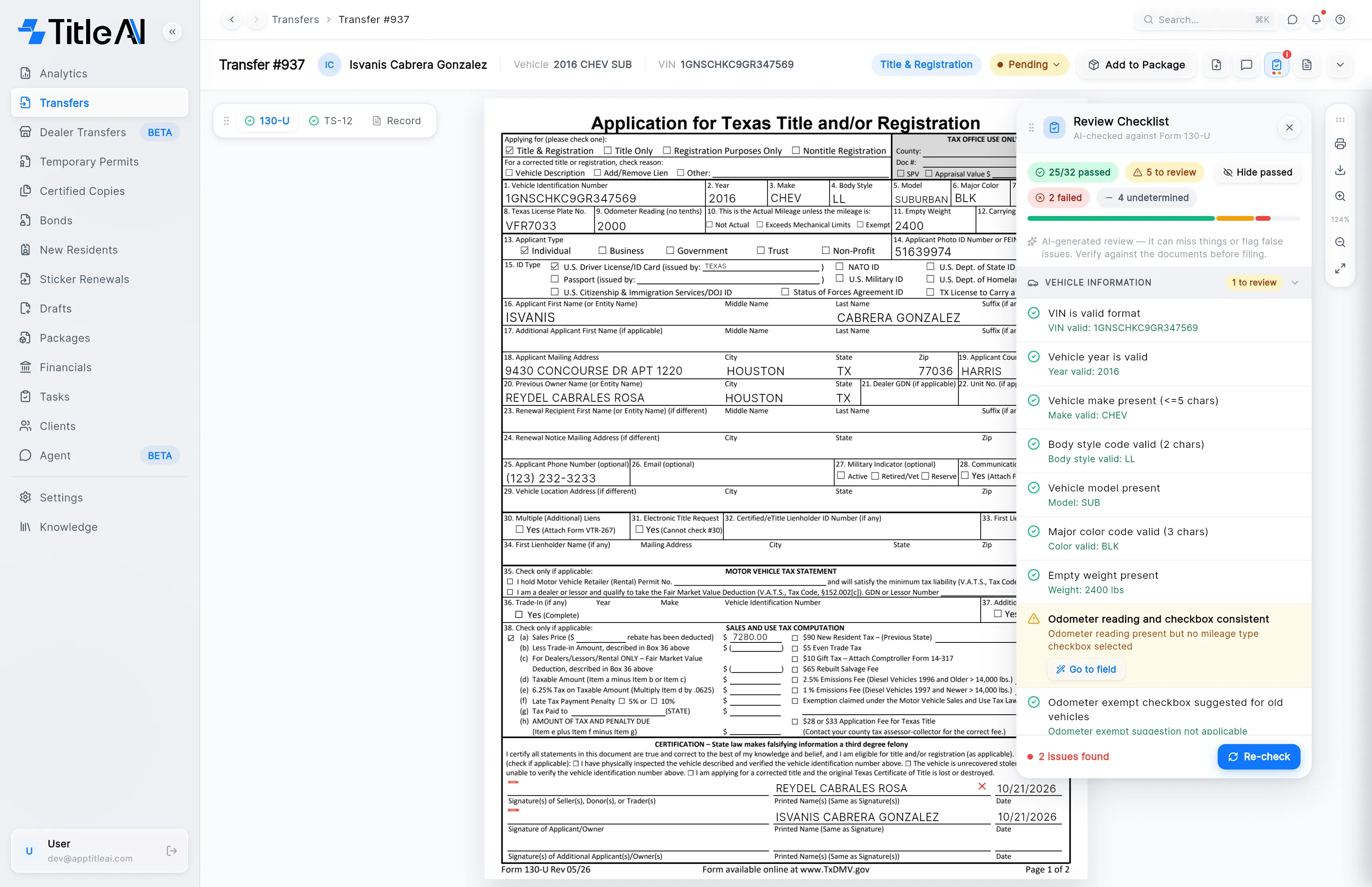Click the Re-check button
The height and width of the screenshot is (887, 1372).
point(1258,757)
